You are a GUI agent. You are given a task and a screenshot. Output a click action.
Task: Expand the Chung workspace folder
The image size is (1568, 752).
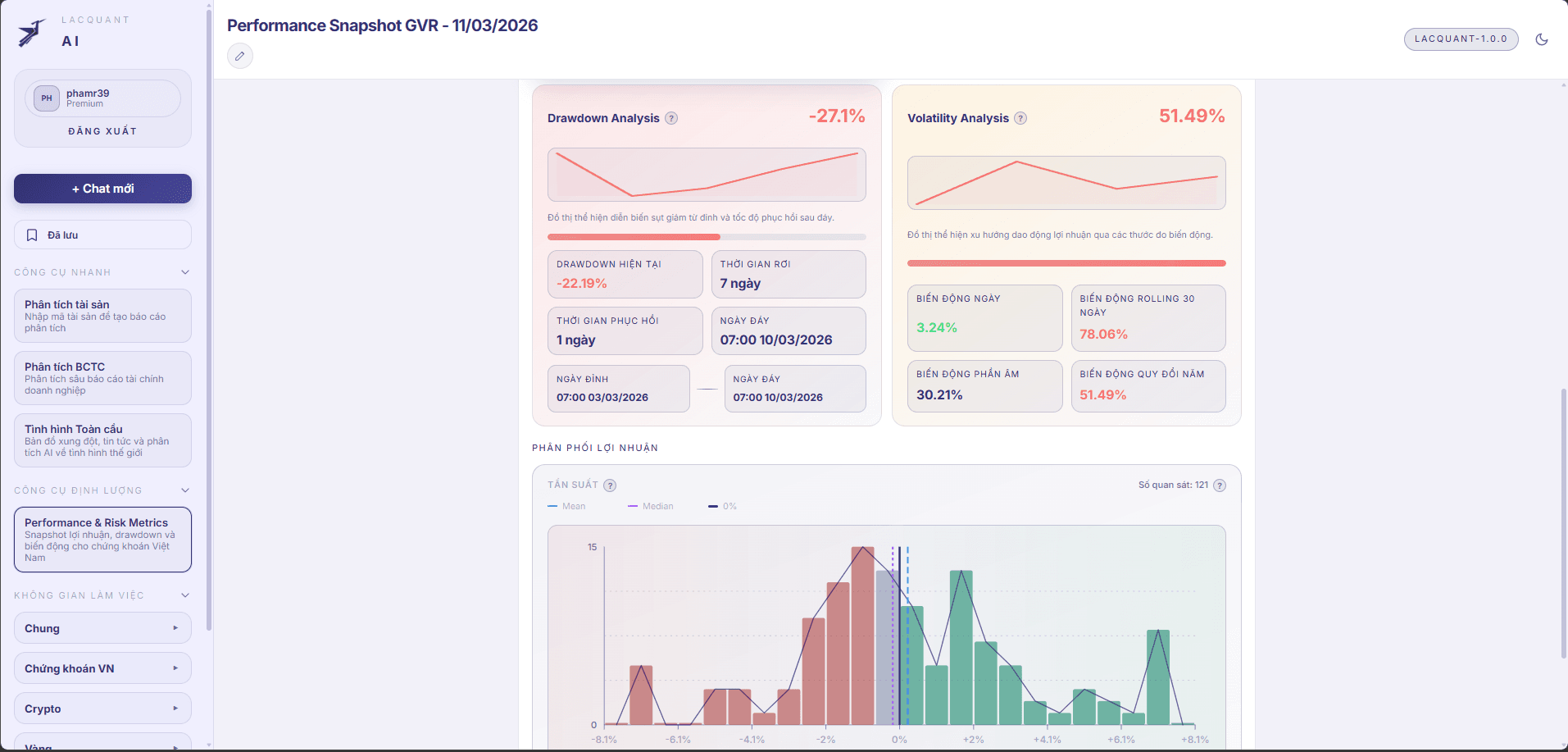pyautogui.click(x=102, y=628)
